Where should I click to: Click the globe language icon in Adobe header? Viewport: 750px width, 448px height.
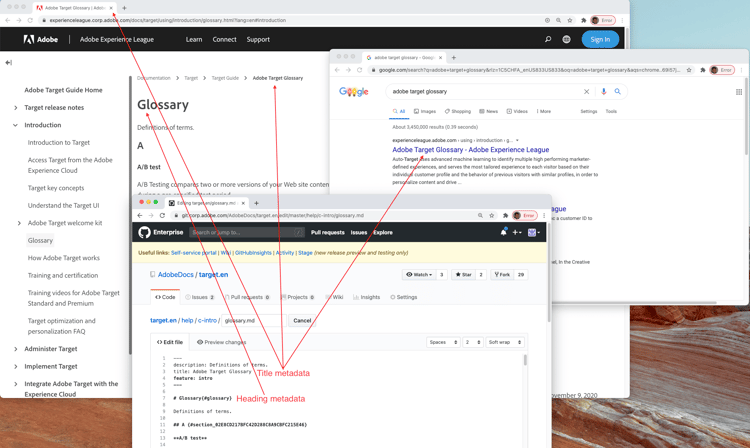pos(566,39)
